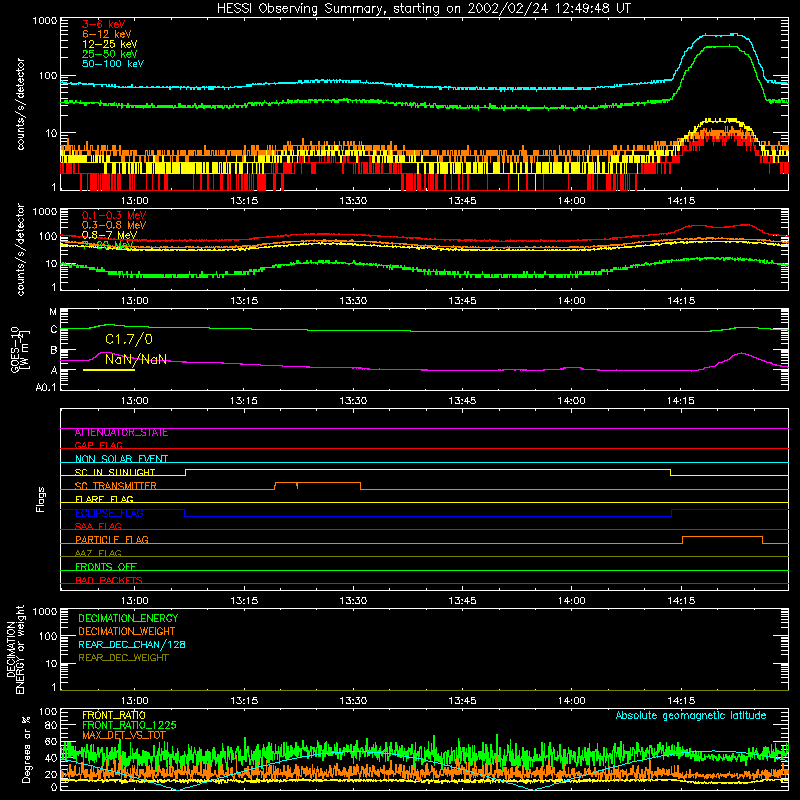Click the NaN/NaN annotation in GOES panel
800x800 pixels.
[136, 360]
